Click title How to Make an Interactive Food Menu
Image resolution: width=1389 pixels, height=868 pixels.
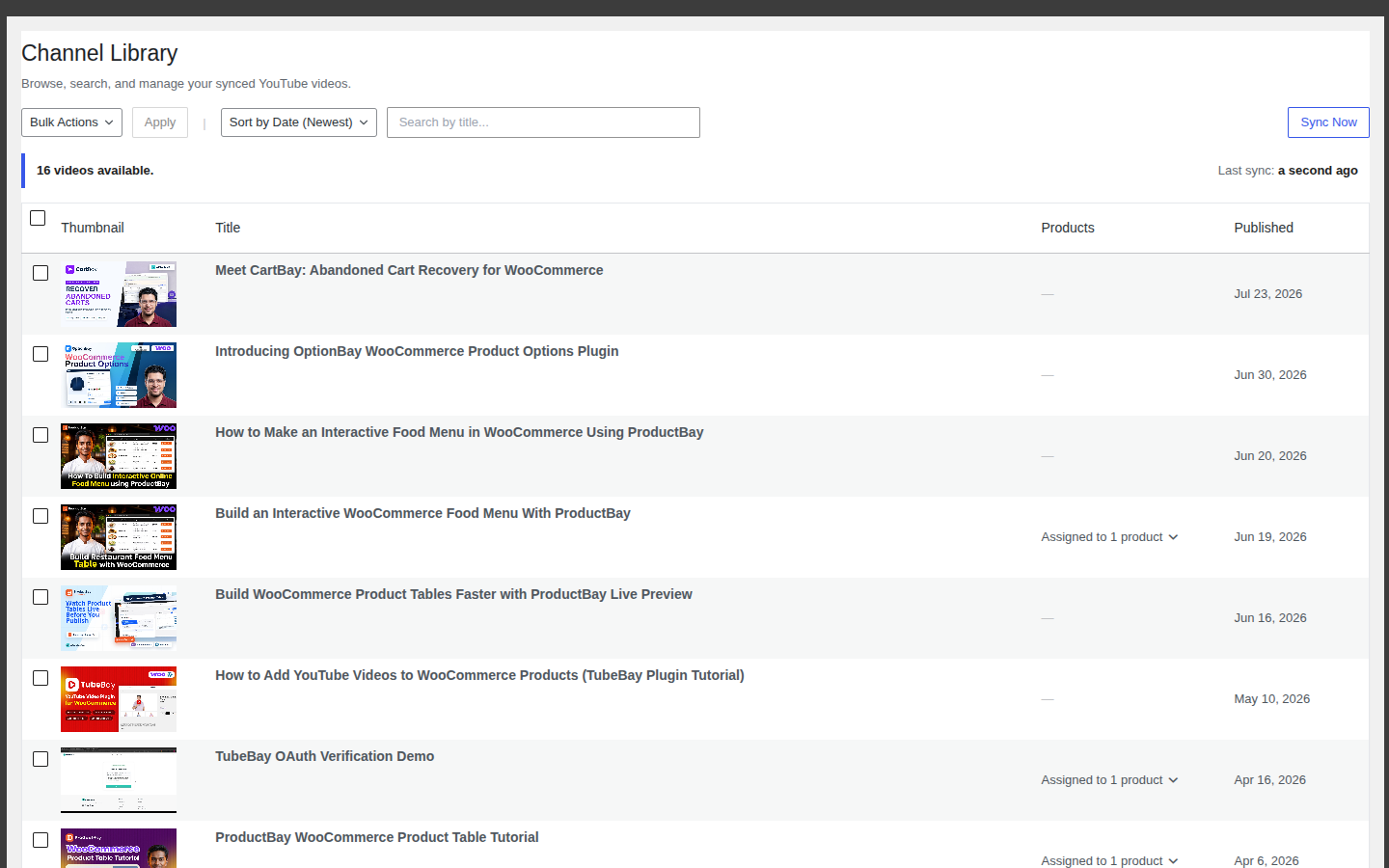(x=459, y=432)
